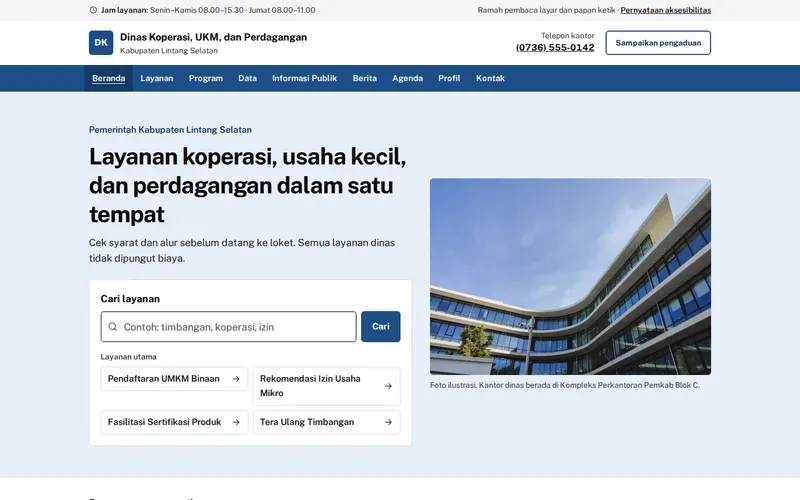This screenshot has width=800, height=500.
Task: Click arrow icon on Tera Ulang Timbangan
Action: pyautogui.click(x=388, y=422)
